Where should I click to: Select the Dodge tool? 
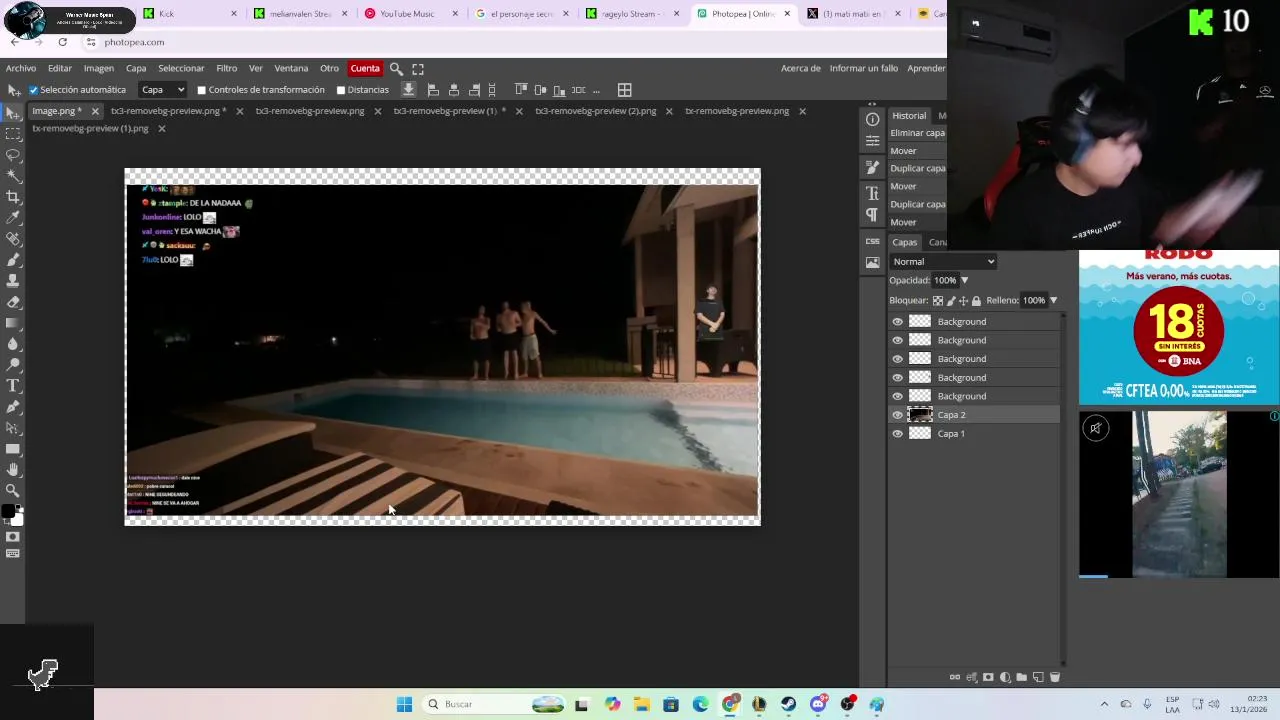pyautogui.click(x=13, y=364)
